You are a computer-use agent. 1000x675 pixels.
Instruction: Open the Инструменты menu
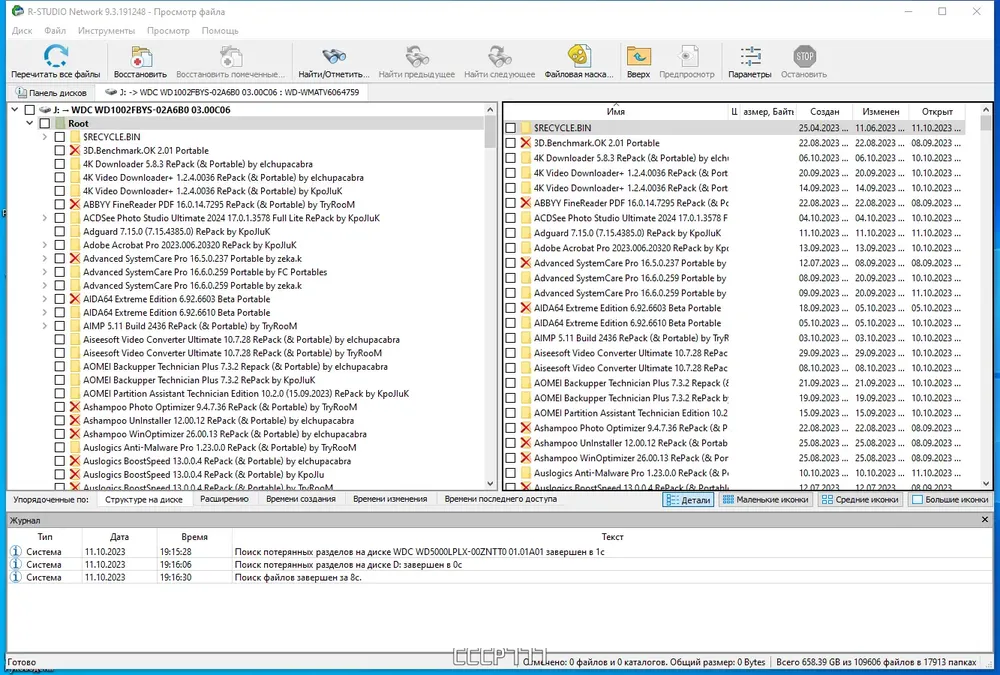click(x=107, y=30)
